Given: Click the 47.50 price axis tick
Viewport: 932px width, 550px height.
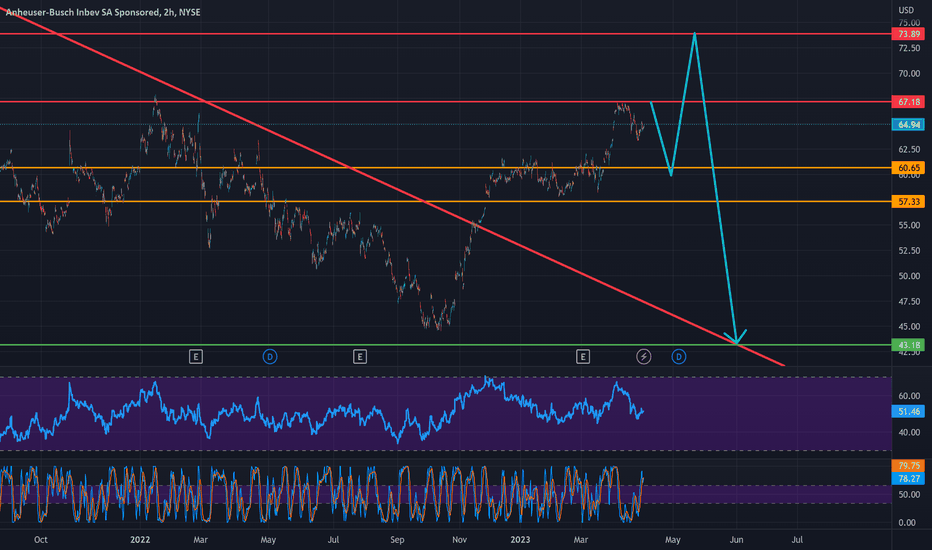Looking at the screenshot, I should (x=909, y=301).
